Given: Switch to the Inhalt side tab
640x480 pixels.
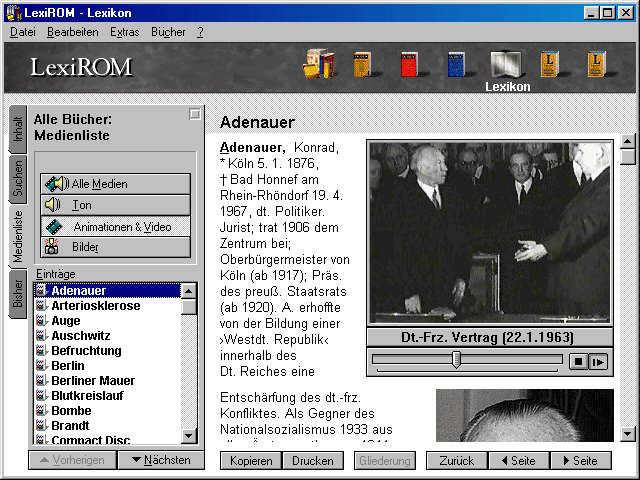Looking at the screenshot, I should [x=18, y=129].
